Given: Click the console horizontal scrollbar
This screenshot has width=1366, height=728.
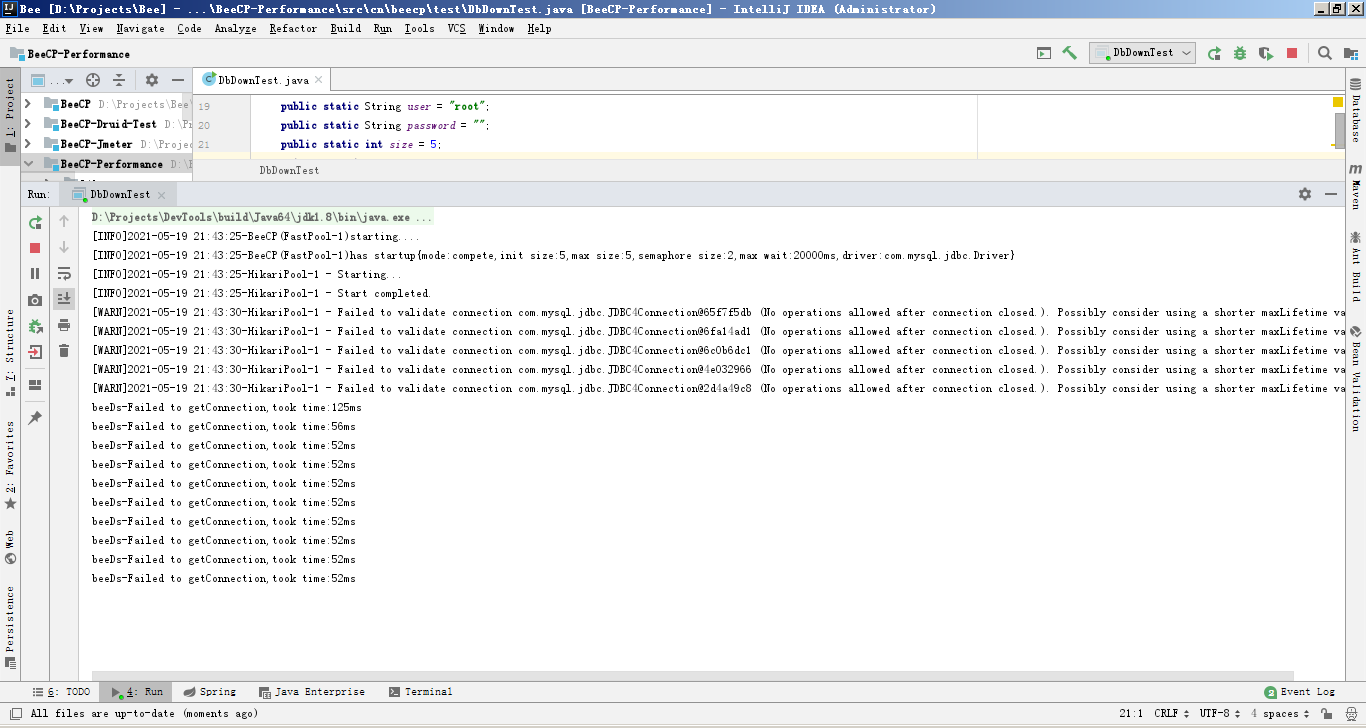Looking at the screenshot, I should [692, 676].
